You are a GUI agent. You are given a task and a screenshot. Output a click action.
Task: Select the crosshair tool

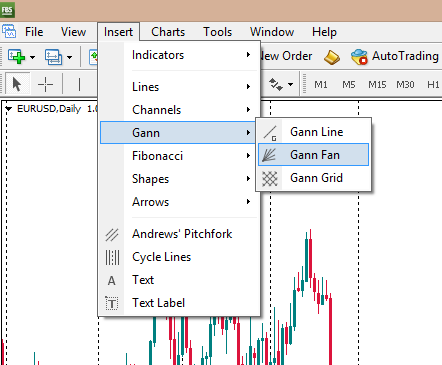pos(45,84)
